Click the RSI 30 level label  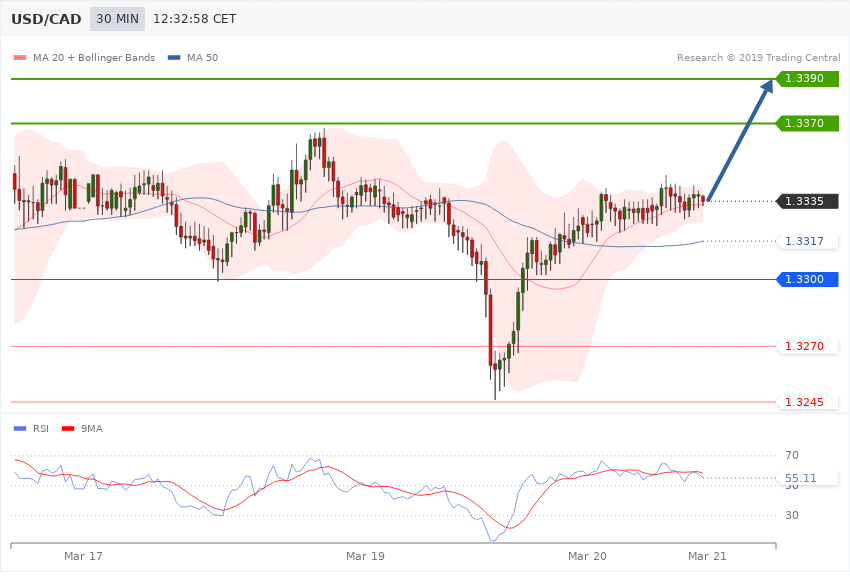792,515
